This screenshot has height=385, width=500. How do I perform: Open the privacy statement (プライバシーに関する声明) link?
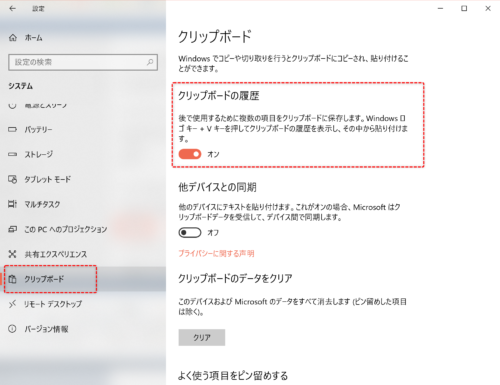coord(216,253)
